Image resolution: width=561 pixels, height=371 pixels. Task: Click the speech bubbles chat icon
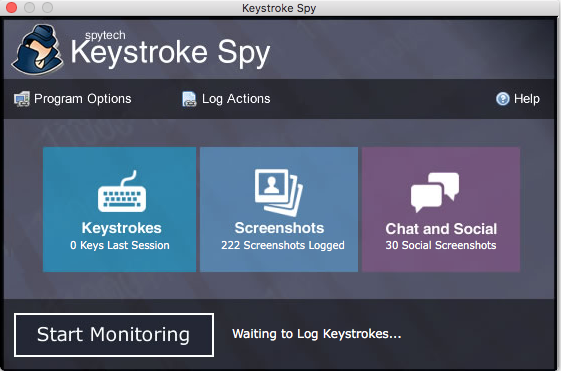(435, 192)
